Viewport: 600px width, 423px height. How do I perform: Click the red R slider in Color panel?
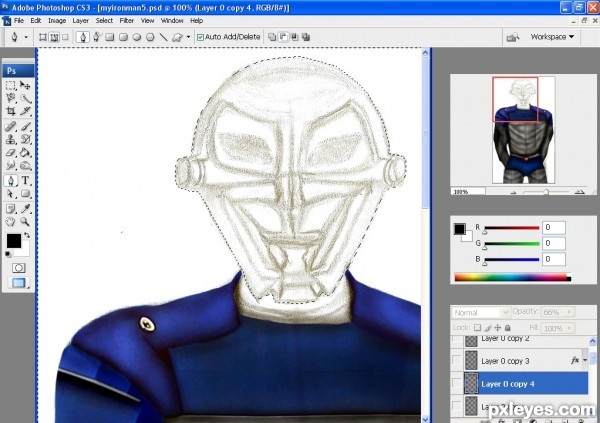(512, 228)
